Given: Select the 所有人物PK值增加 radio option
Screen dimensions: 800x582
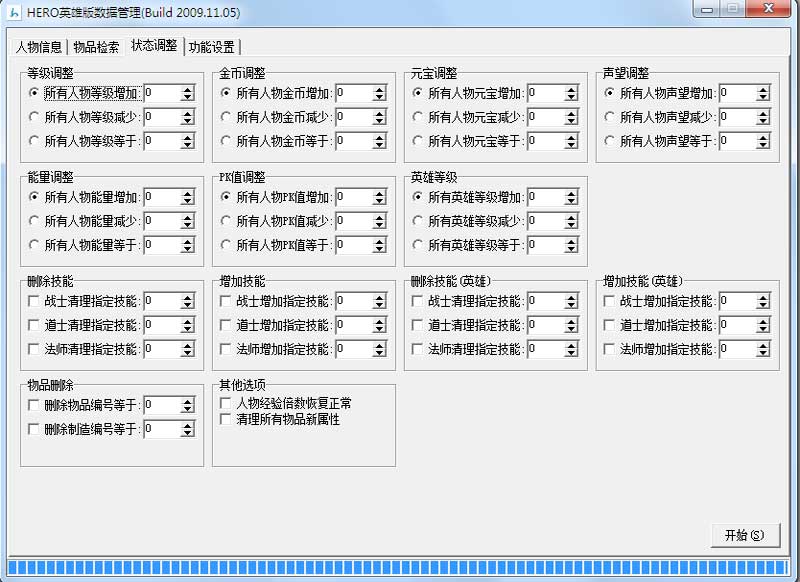Looking at the screenshot, I should tap(225, 198).
